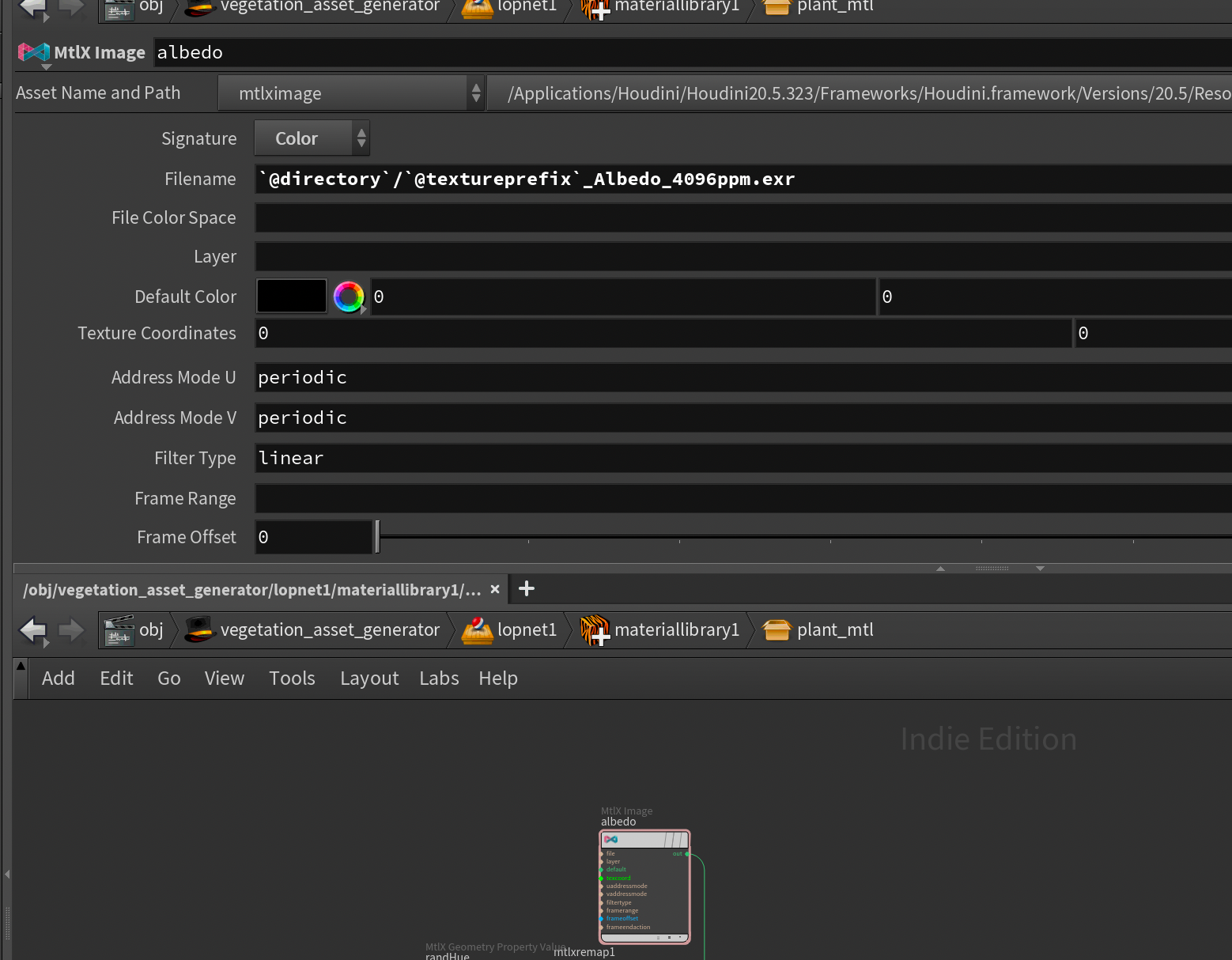Viewport: 1232px width, 960px height.
Task: Click pane divider down arrow
Action: tap(1041, 569)
